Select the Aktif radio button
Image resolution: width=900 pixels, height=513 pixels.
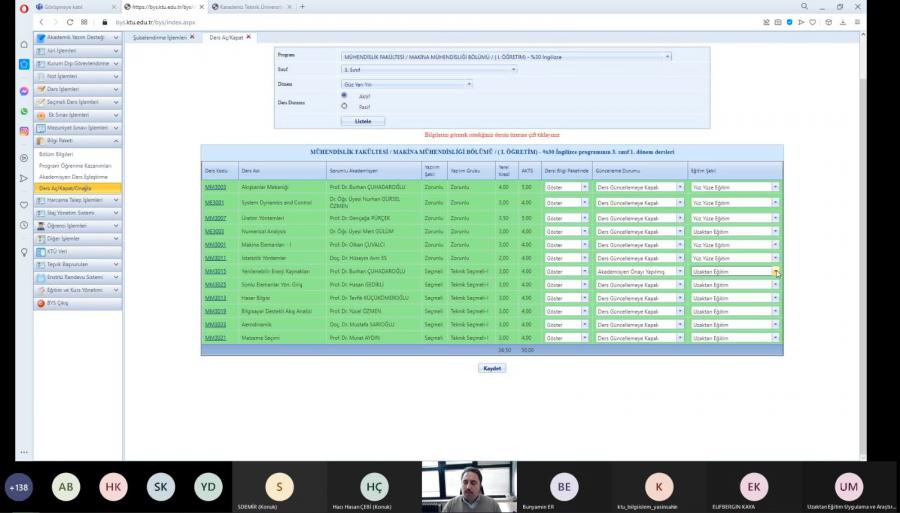345,95
